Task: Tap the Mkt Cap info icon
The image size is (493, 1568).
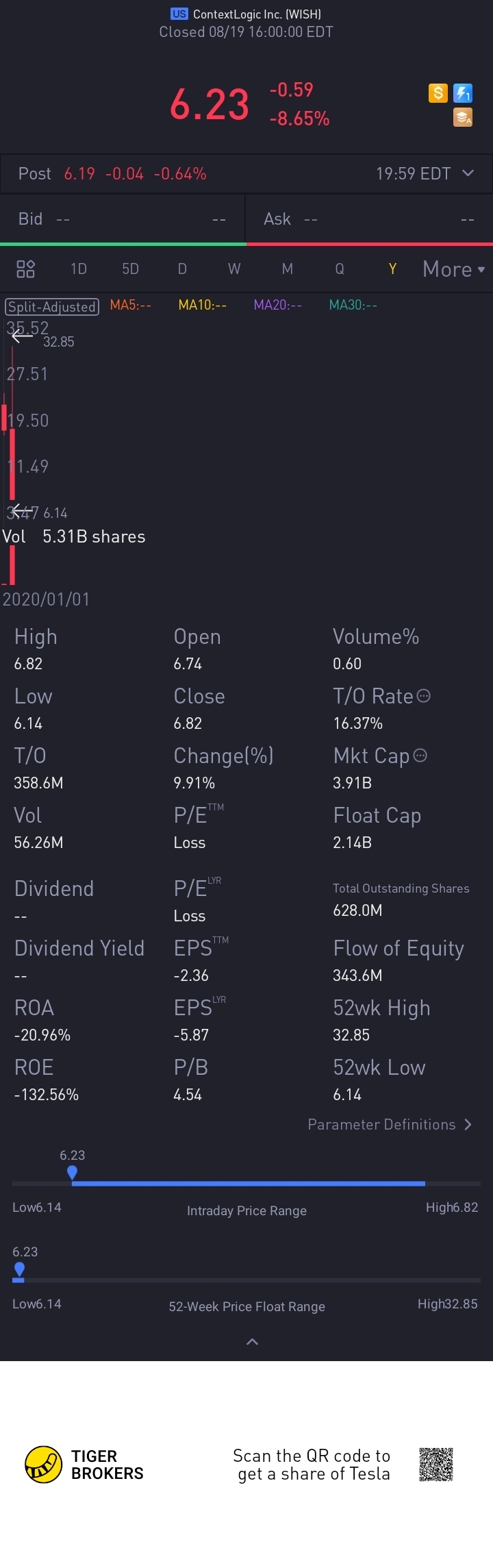Action: [x=420, y=756]
